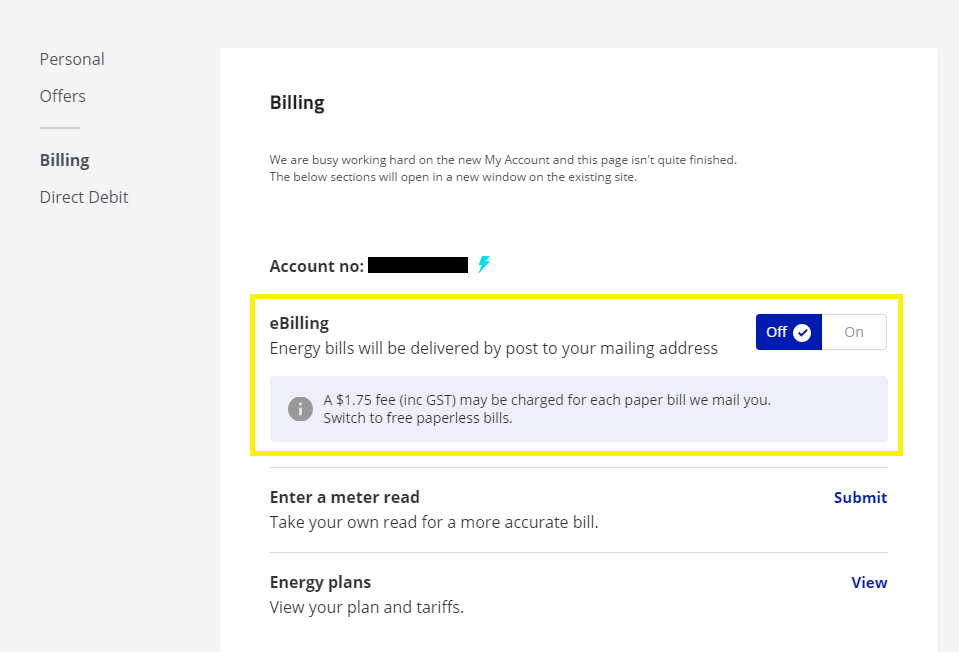Screen dimensions: 959x652
Task: Click the Billing page heading
Action: pyautogui.click(x=297, y=103)
